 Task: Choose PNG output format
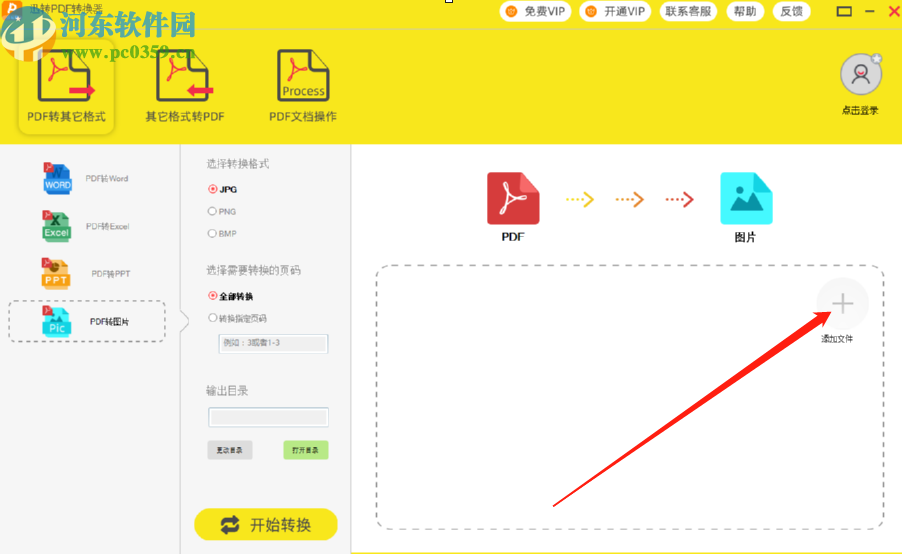pos(222,212)
